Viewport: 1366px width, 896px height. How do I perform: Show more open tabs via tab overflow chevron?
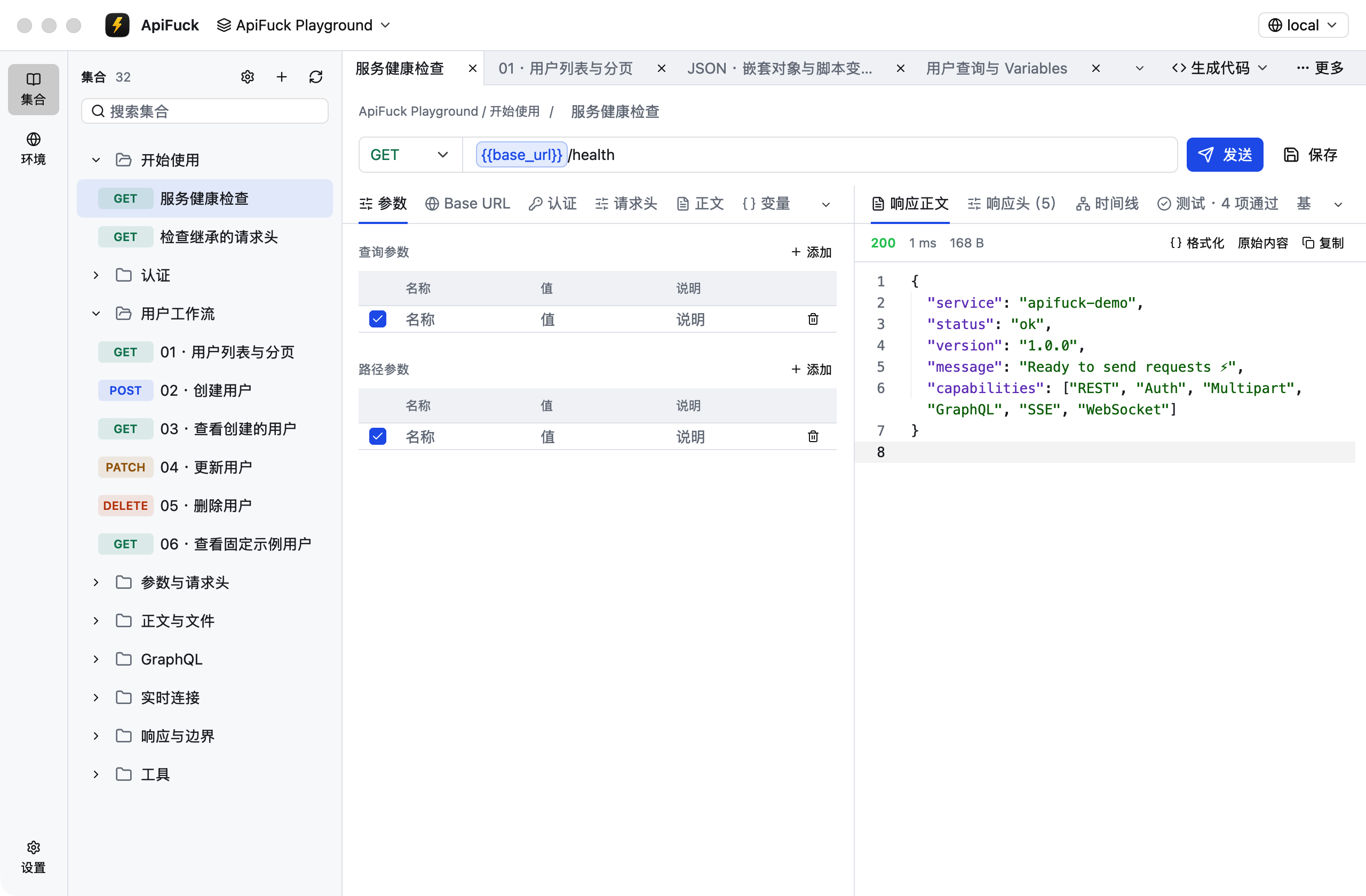[1139, 68]
